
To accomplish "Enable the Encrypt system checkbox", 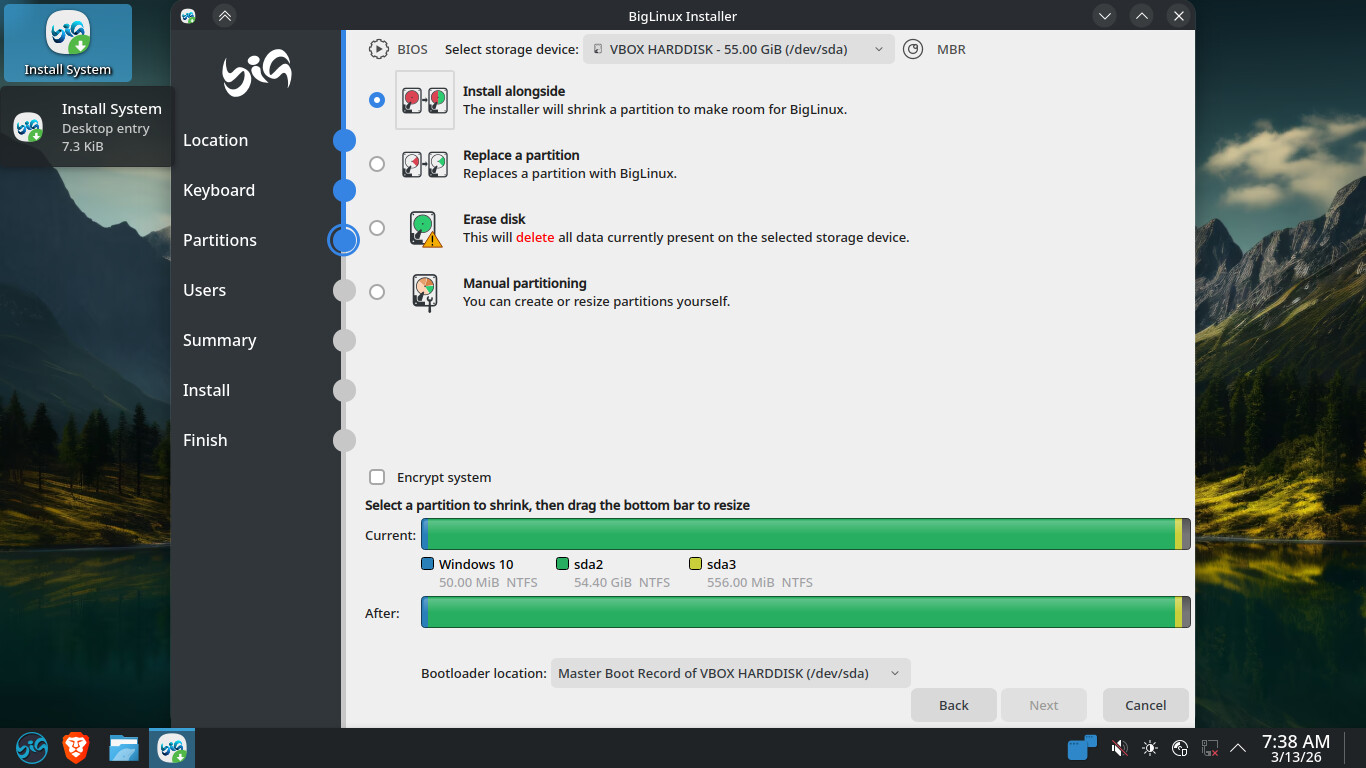I will pos(377,477).
